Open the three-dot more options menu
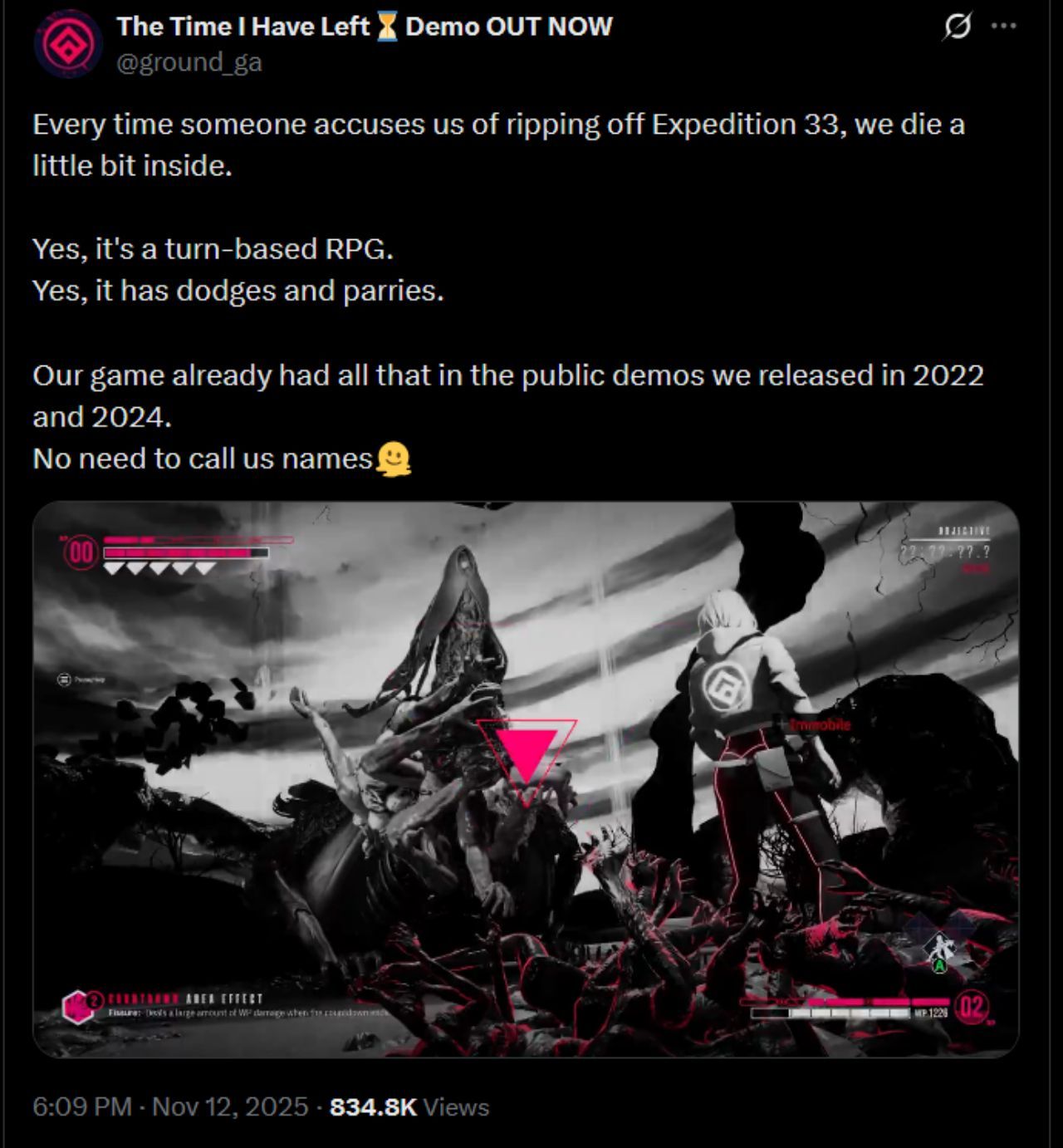This screenshot has height=1148, width=1063. (1004, 27)
